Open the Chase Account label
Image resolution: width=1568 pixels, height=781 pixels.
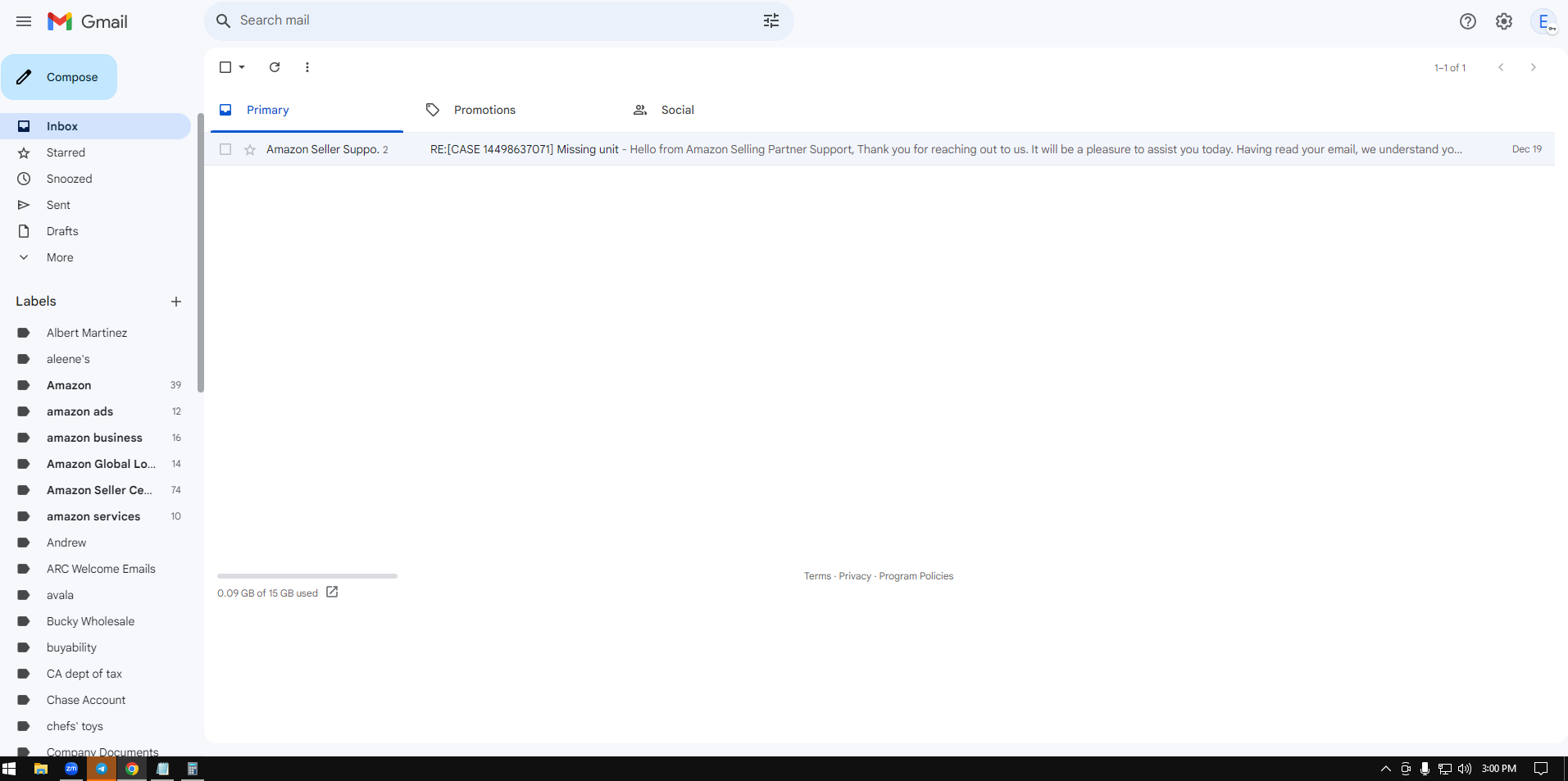pos(95,700)
